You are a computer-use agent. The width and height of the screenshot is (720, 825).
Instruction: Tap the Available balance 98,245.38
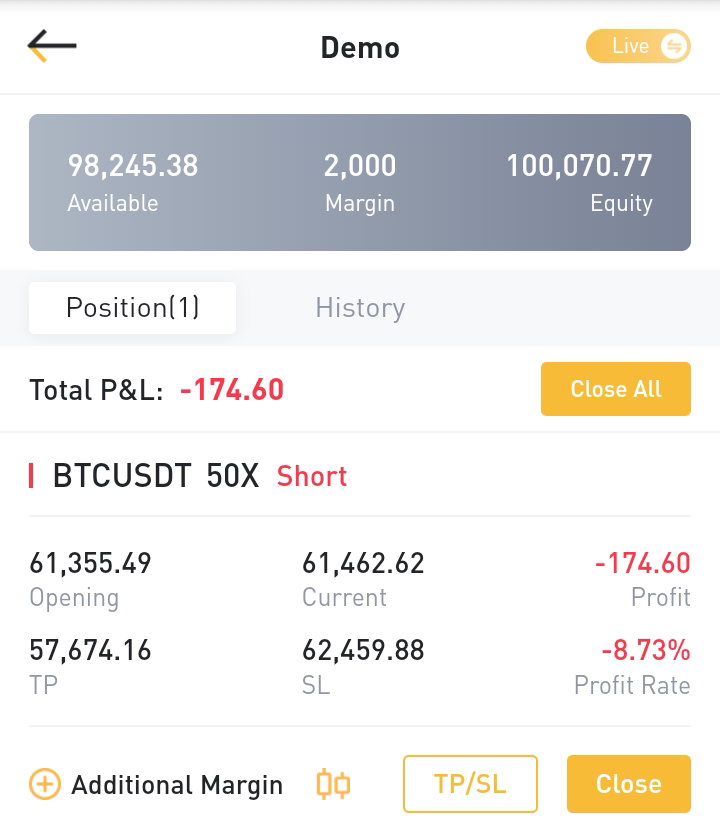coord(133,165)
